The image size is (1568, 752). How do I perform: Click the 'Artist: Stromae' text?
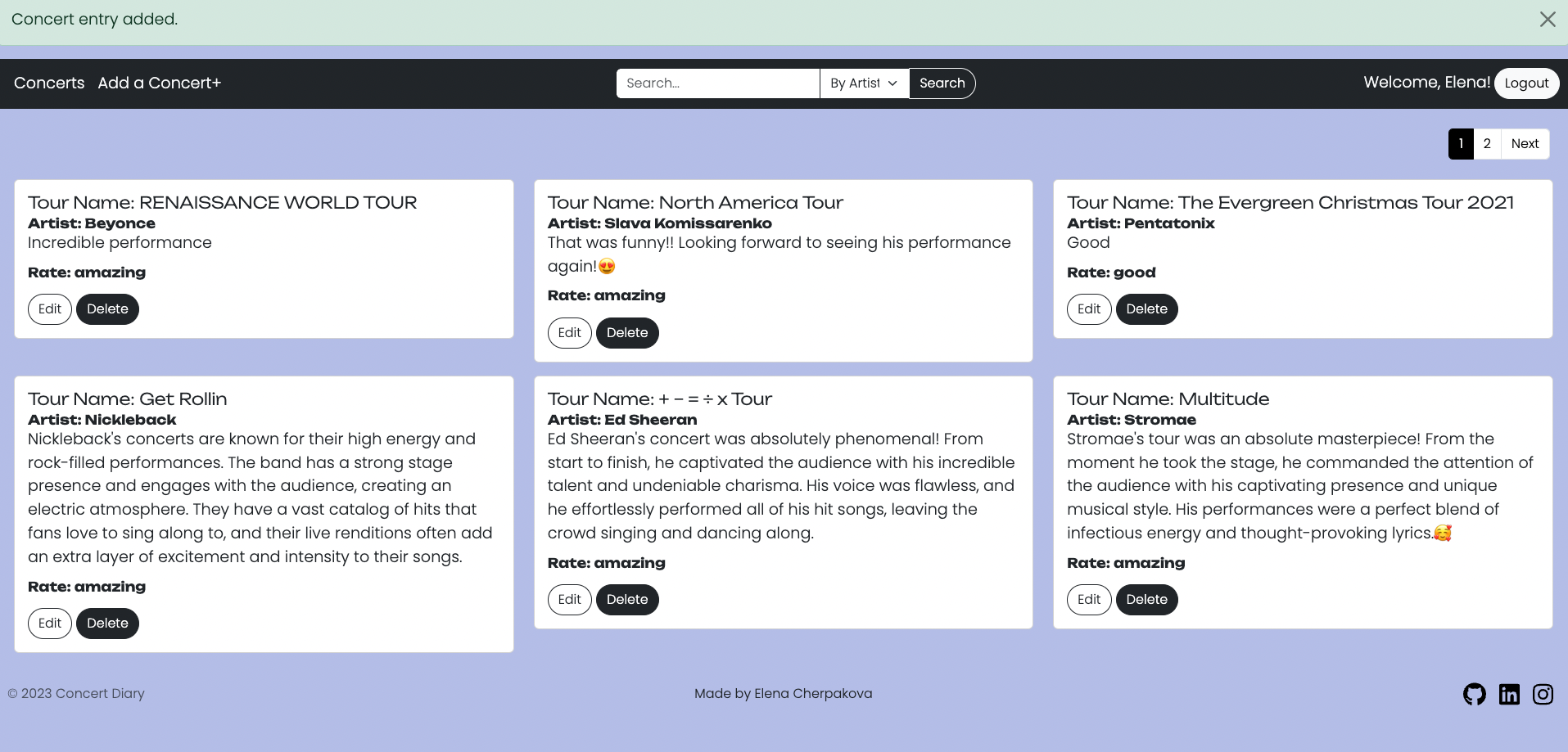coord(1132,420)
